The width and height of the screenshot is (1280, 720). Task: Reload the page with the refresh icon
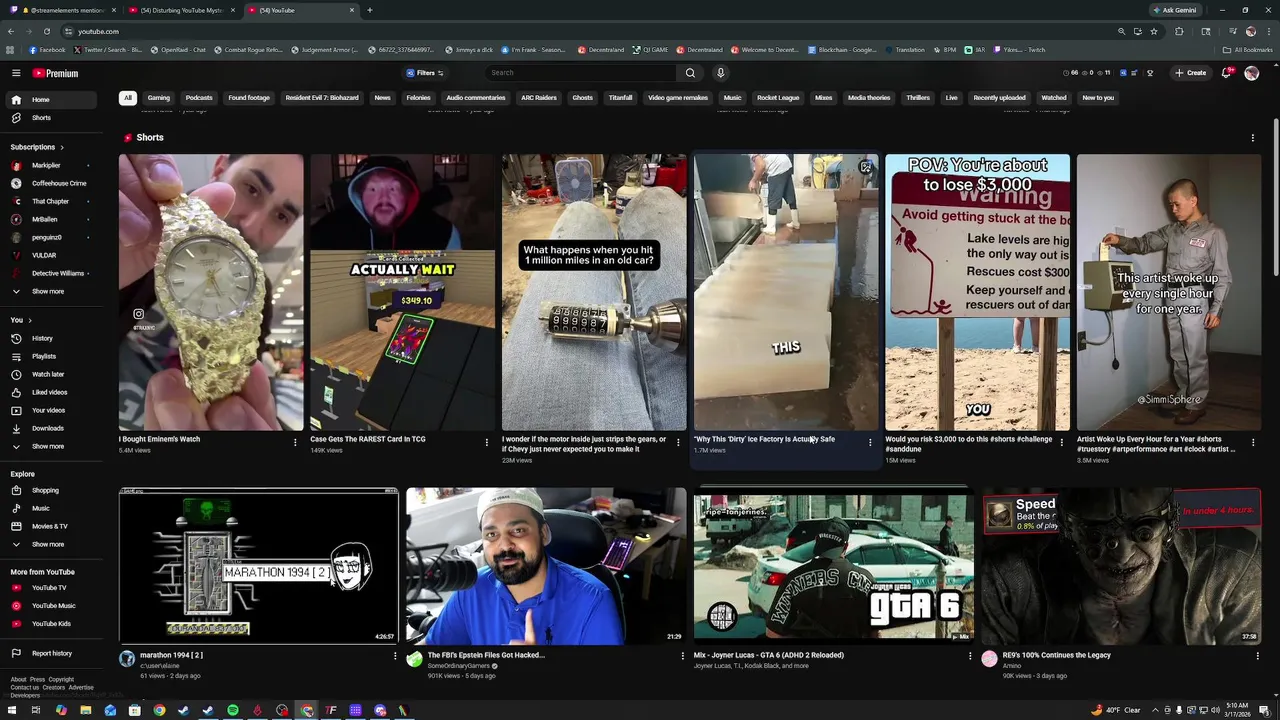coord(45,31)
